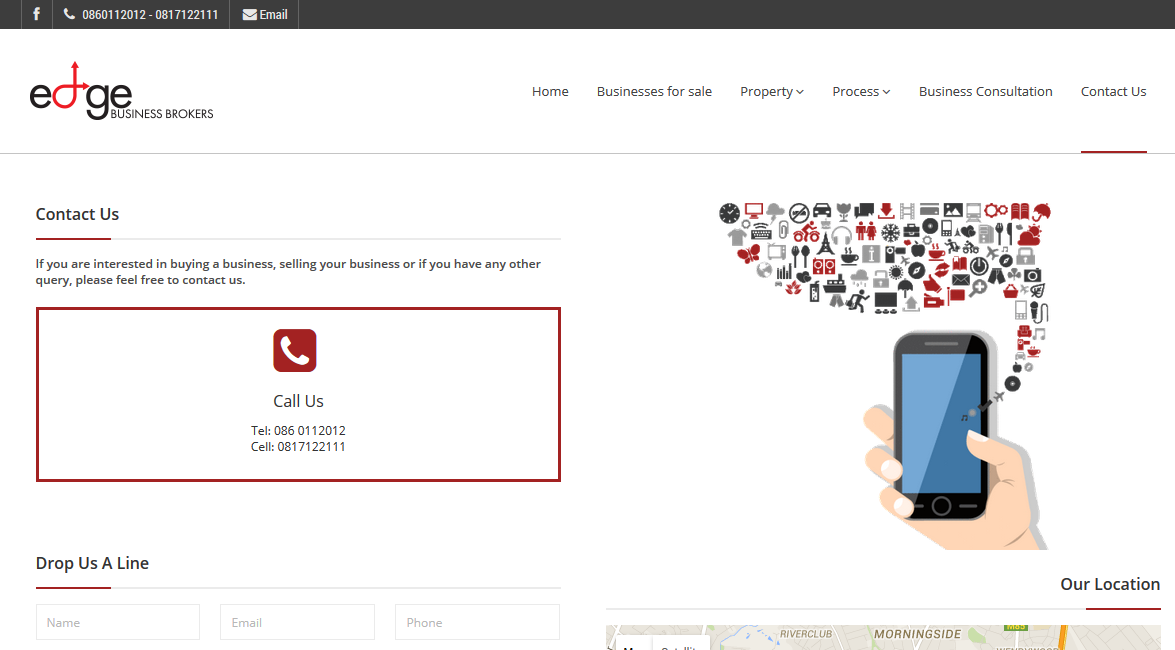This screenshot has width=1175, height=650.
Task: Click the Drop Us A Line heading
Action: pos(92,563)
